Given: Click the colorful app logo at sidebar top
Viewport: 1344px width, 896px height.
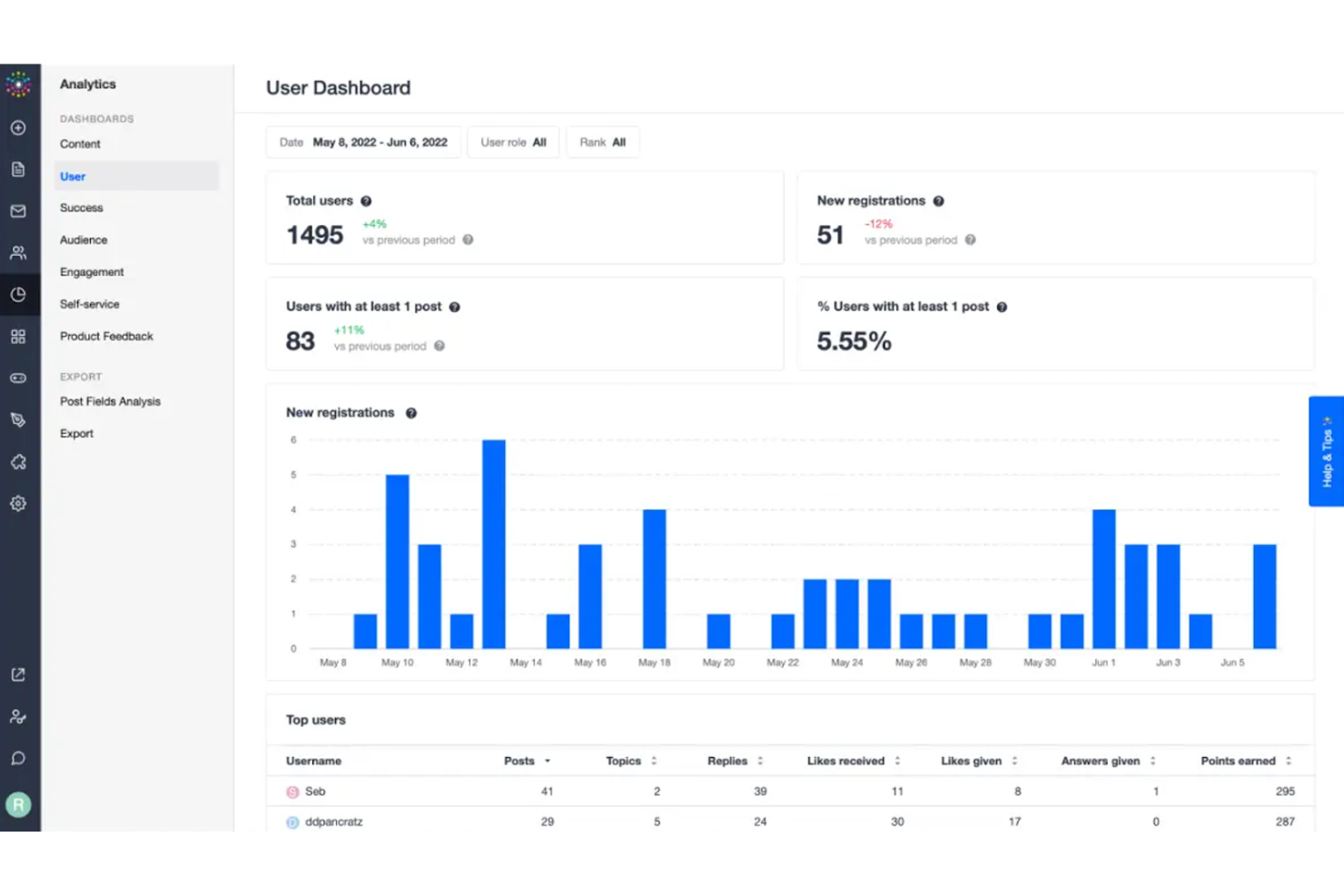Looking at the screenshot, I should (18, 84).
